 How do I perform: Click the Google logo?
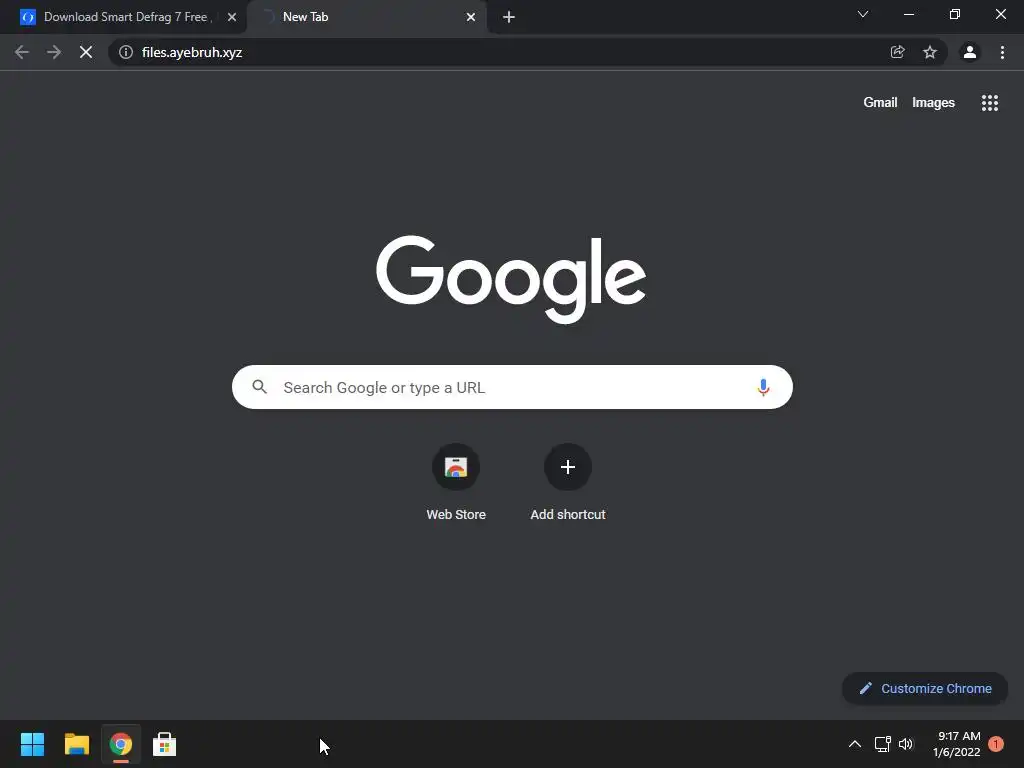[511, 279]
